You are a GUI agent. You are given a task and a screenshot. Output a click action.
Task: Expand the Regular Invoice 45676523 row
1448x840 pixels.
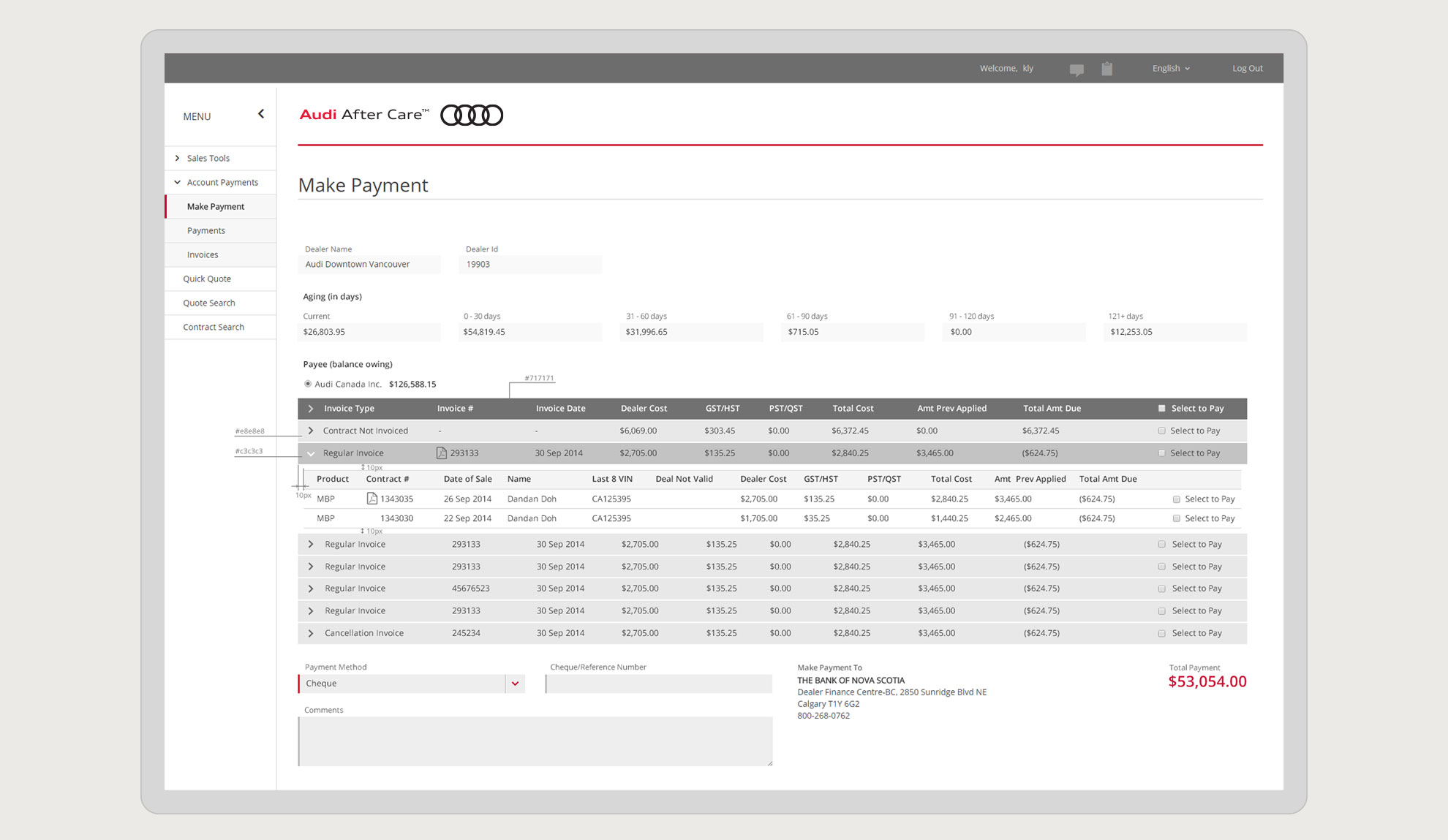[x=311, y=589]
